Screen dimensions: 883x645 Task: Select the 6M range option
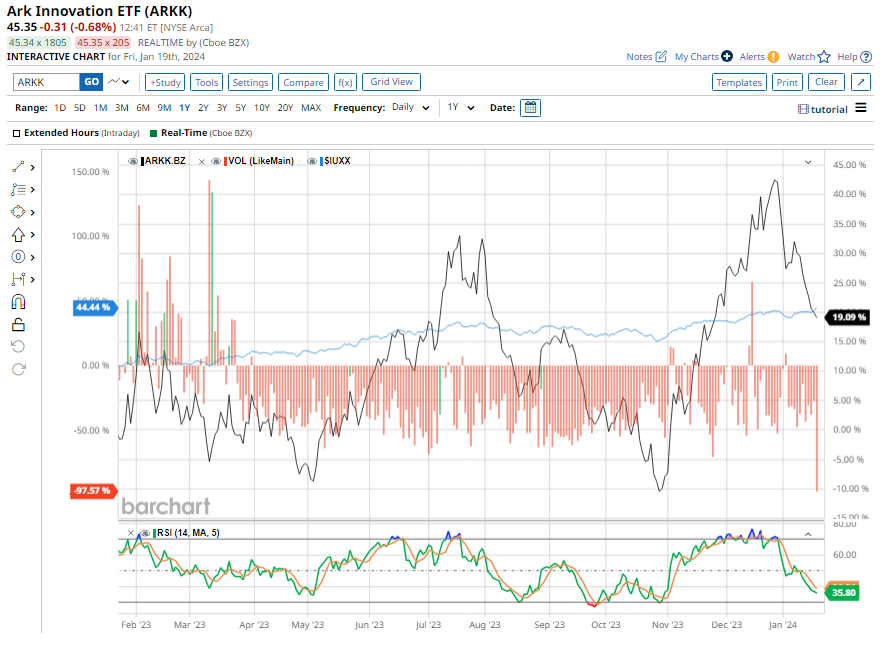coord(143,108)
